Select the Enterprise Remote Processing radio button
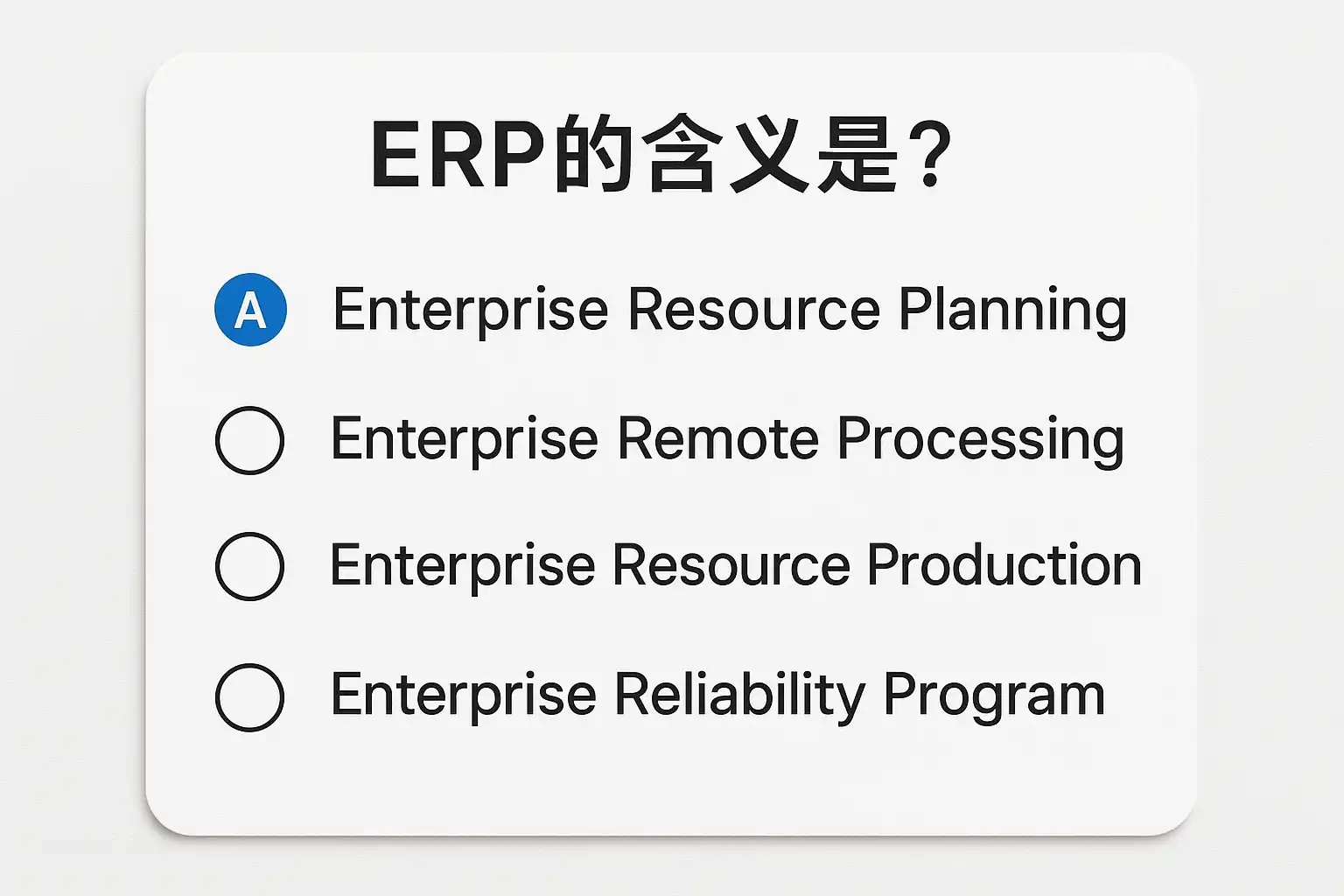Viewport: 1344px width, 896px height. pos(249,440)
